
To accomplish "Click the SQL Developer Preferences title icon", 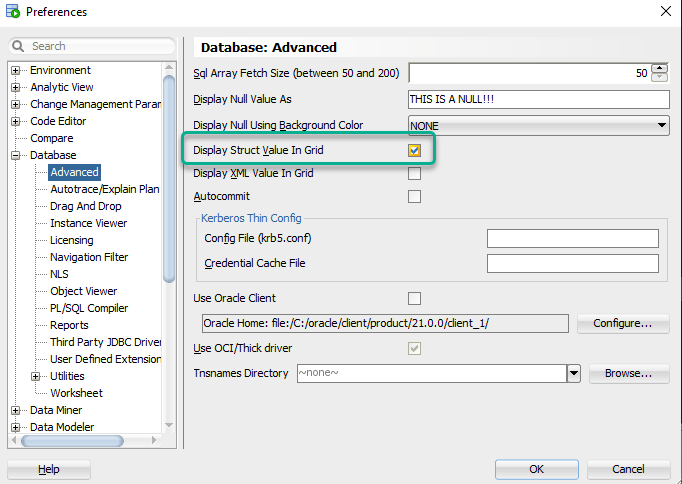I will tap(13, 11).
